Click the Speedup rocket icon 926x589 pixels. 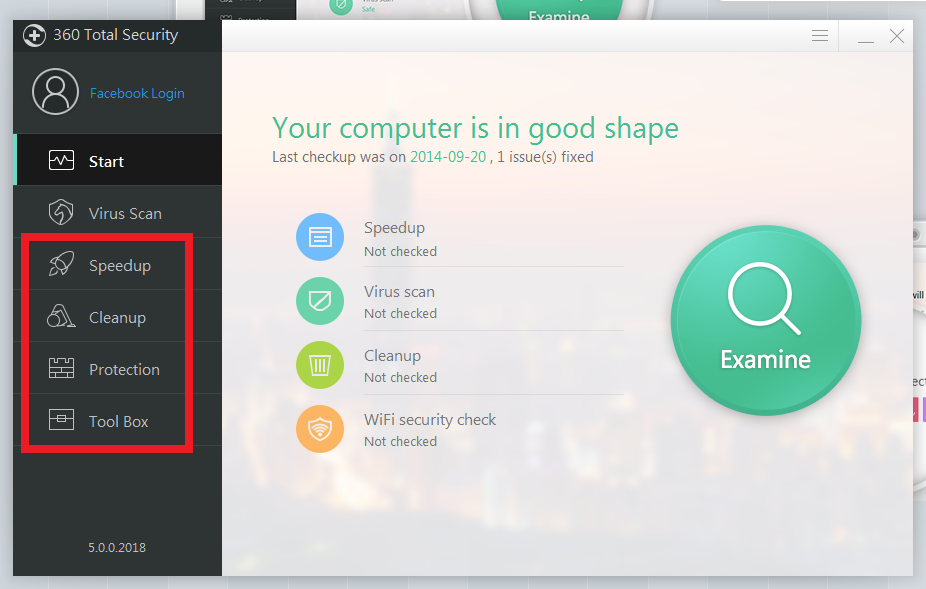[61, 264]
